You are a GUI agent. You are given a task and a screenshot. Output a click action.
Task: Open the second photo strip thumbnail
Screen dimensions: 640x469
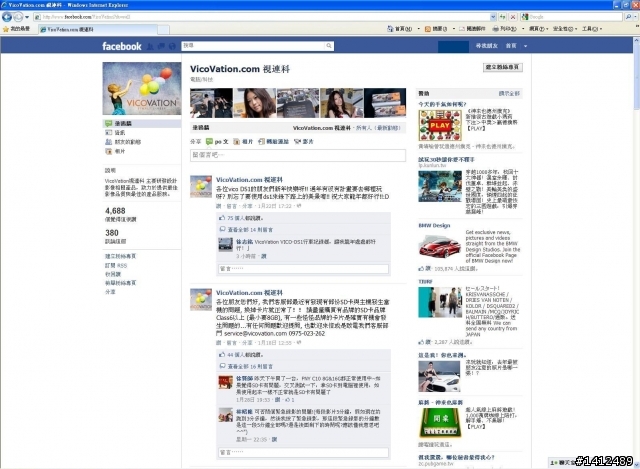255,103
